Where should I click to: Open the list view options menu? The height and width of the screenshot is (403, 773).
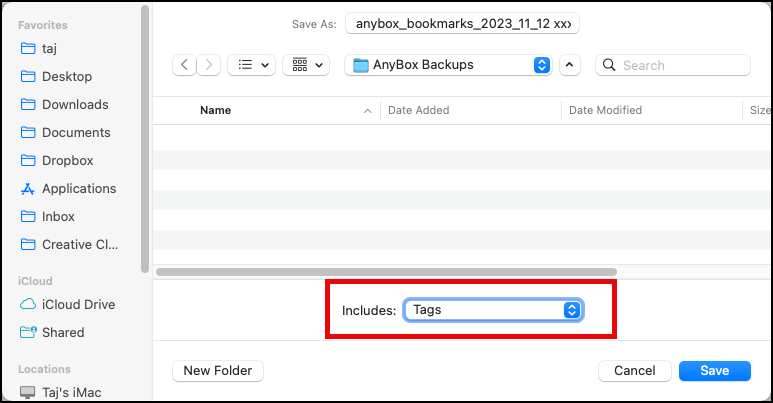coord(251,65)
